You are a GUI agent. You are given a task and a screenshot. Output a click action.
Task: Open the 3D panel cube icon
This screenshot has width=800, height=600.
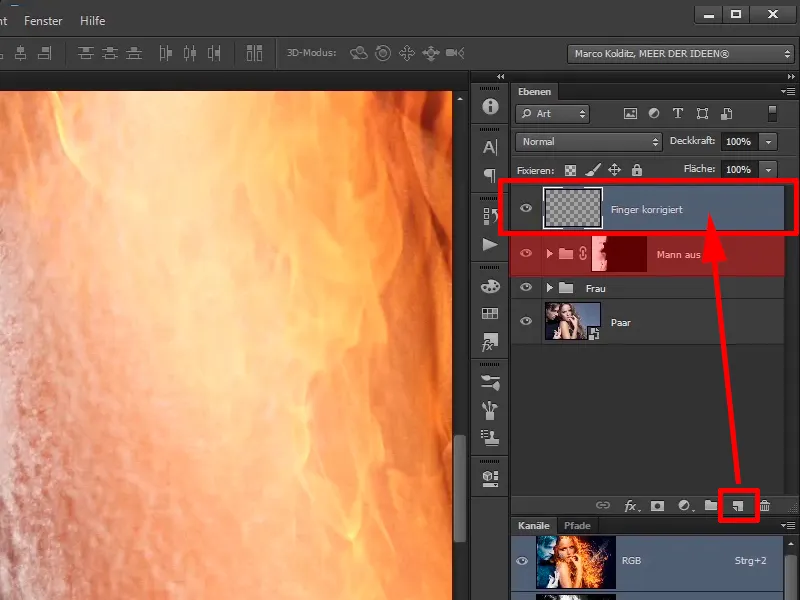click(x=490, y=478)
